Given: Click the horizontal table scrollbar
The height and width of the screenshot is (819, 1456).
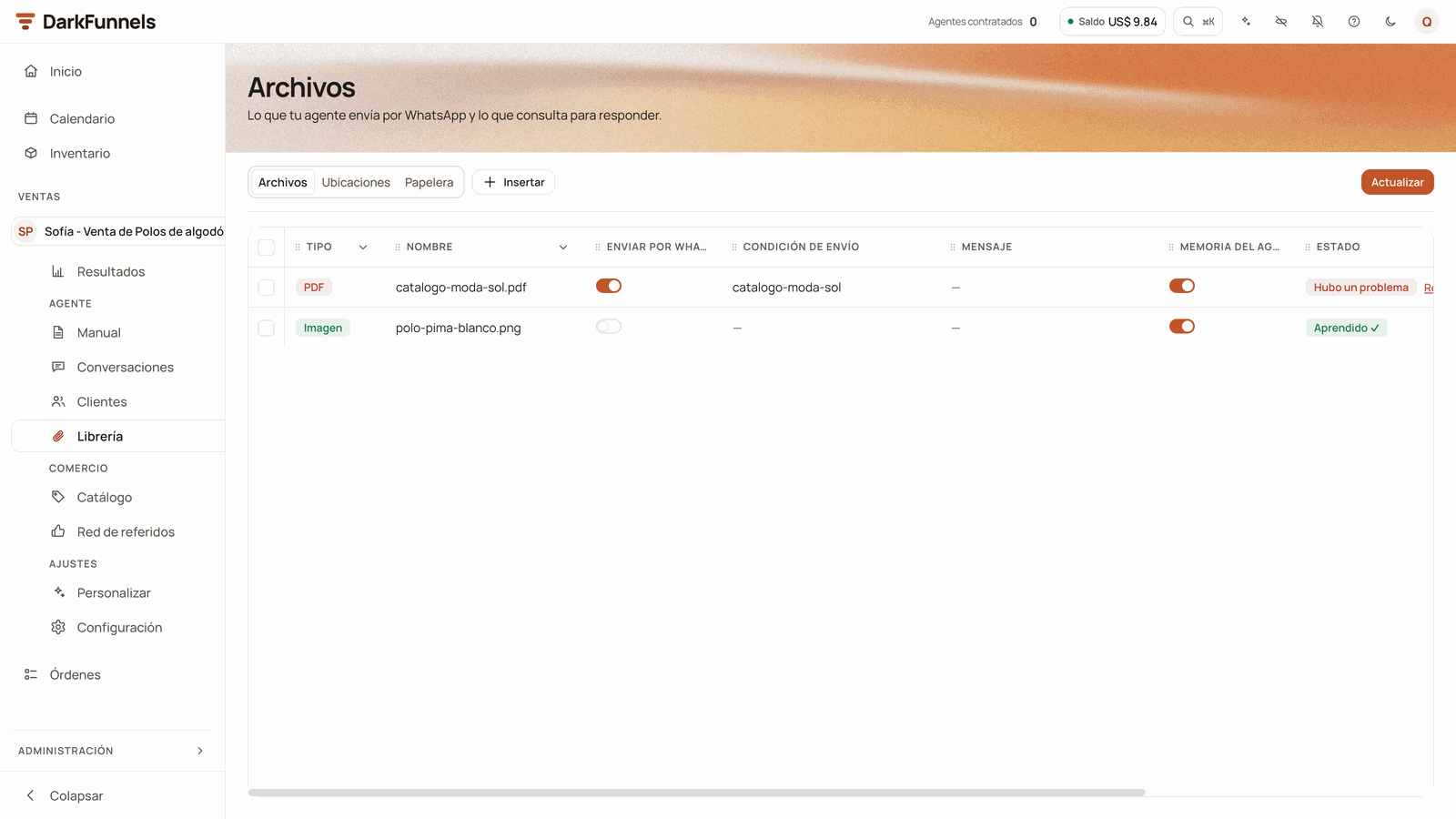Looking at the screenshot, I should 697,793.
